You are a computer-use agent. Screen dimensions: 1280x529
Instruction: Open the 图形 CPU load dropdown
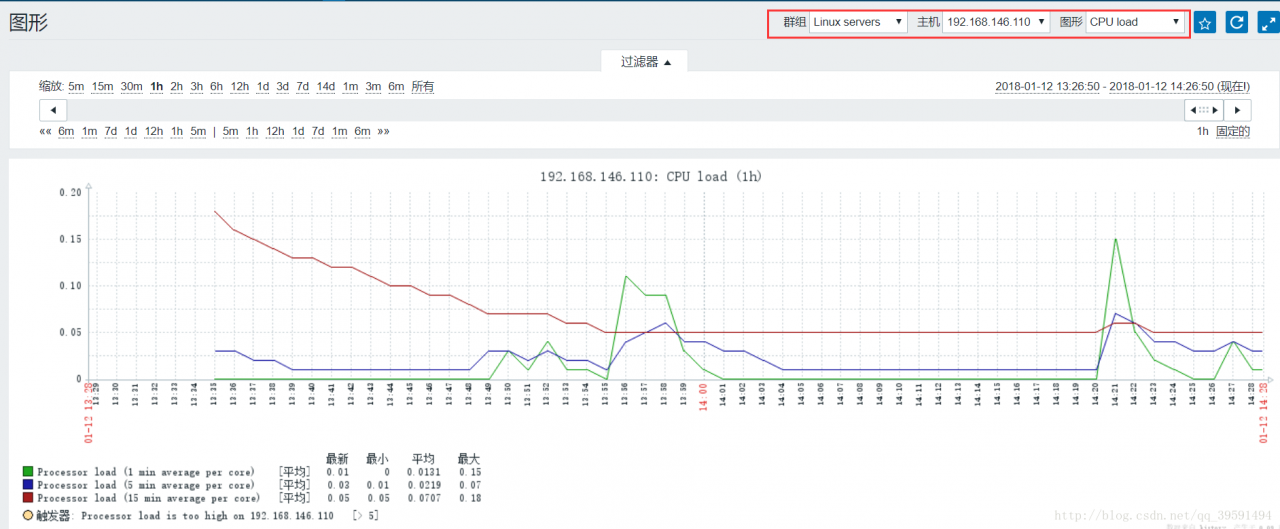coord(1135,22)
